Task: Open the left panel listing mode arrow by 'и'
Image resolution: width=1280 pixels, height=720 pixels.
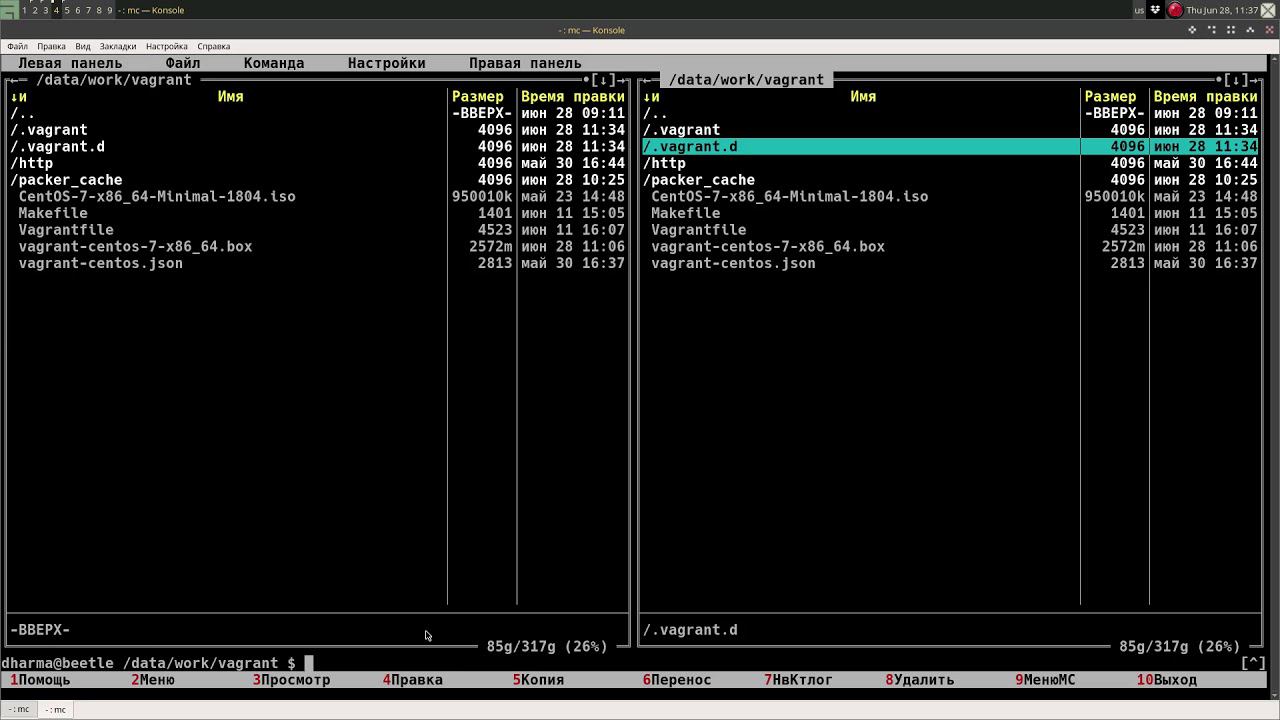Action: pos(18,97)
